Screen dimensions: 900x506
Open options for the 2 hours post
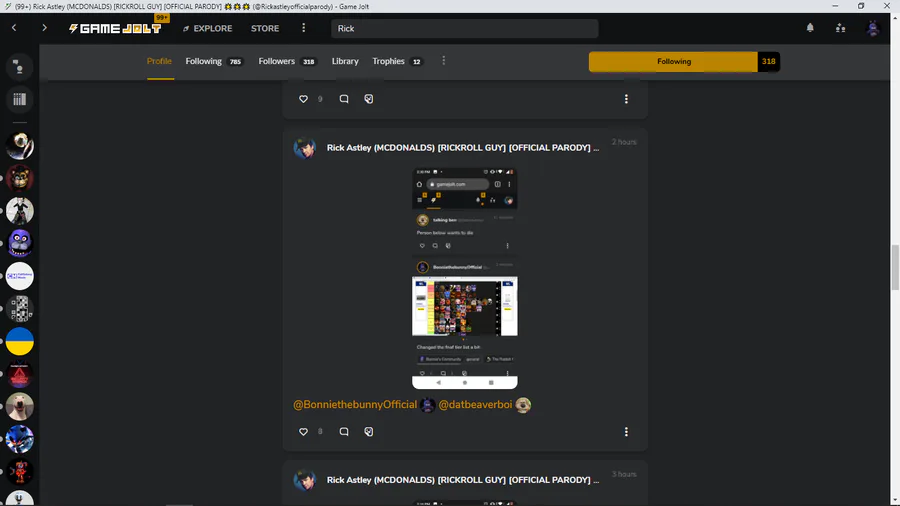[x=626, y=431]
